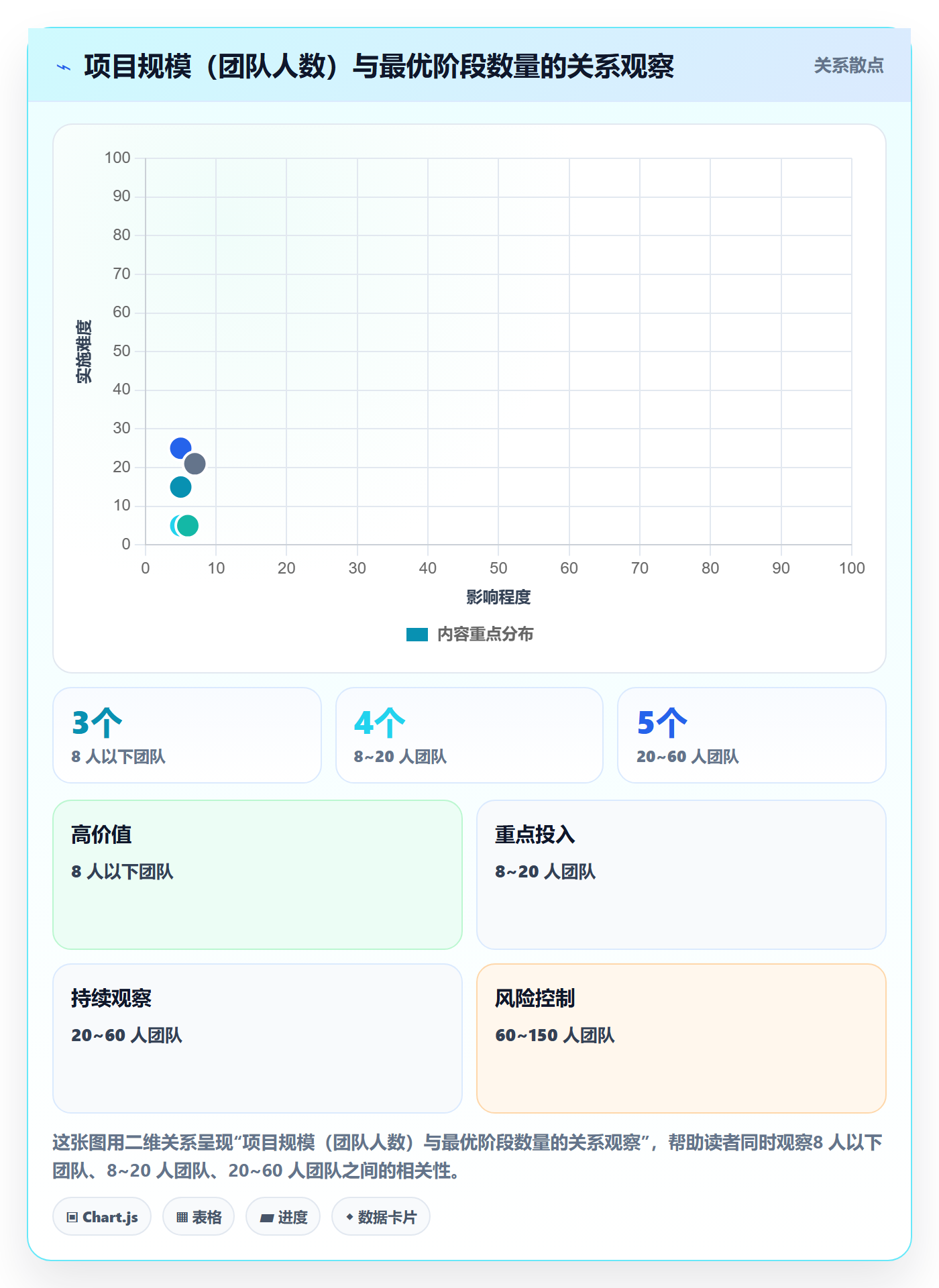Open the 风险控制 quadrant card
This screenshot has height=1288, width=939.
pyautogui.click(x=681, y=1038)
